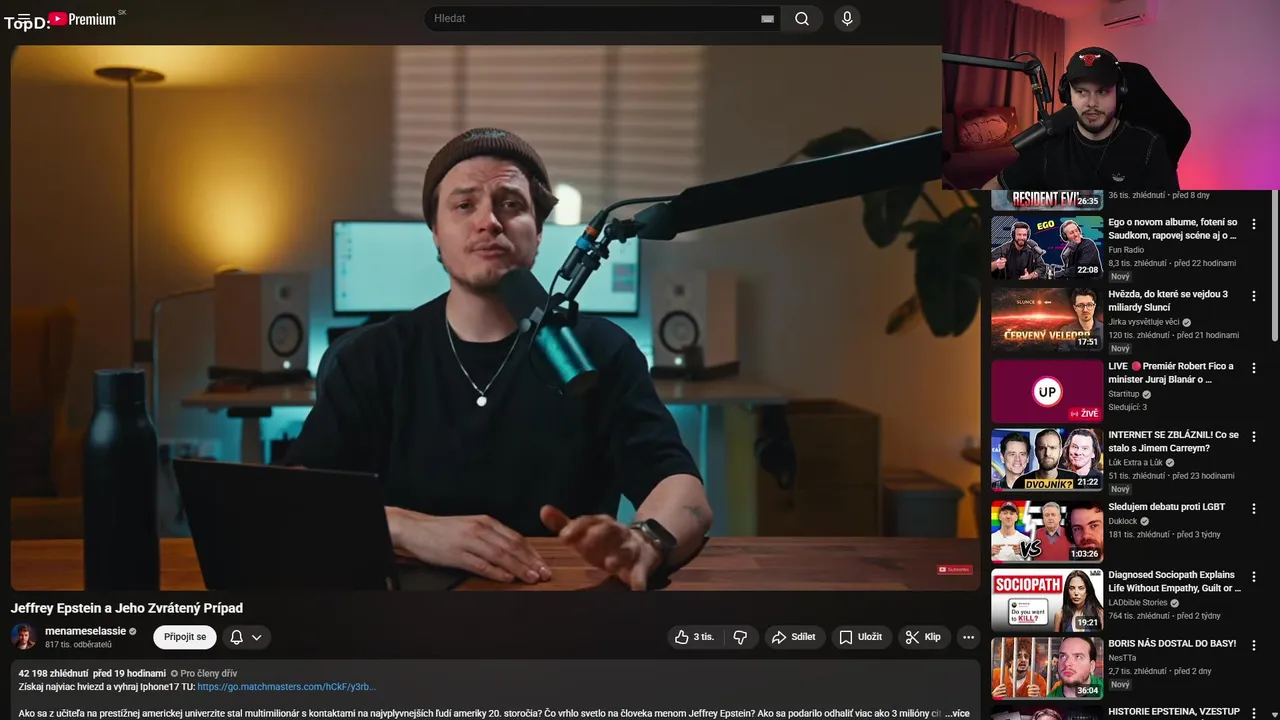Viewport: 1280px width, 720px height.
Task: Click title LIVE Premiér Robert Fico a minister
Action: pos(1171,373)
